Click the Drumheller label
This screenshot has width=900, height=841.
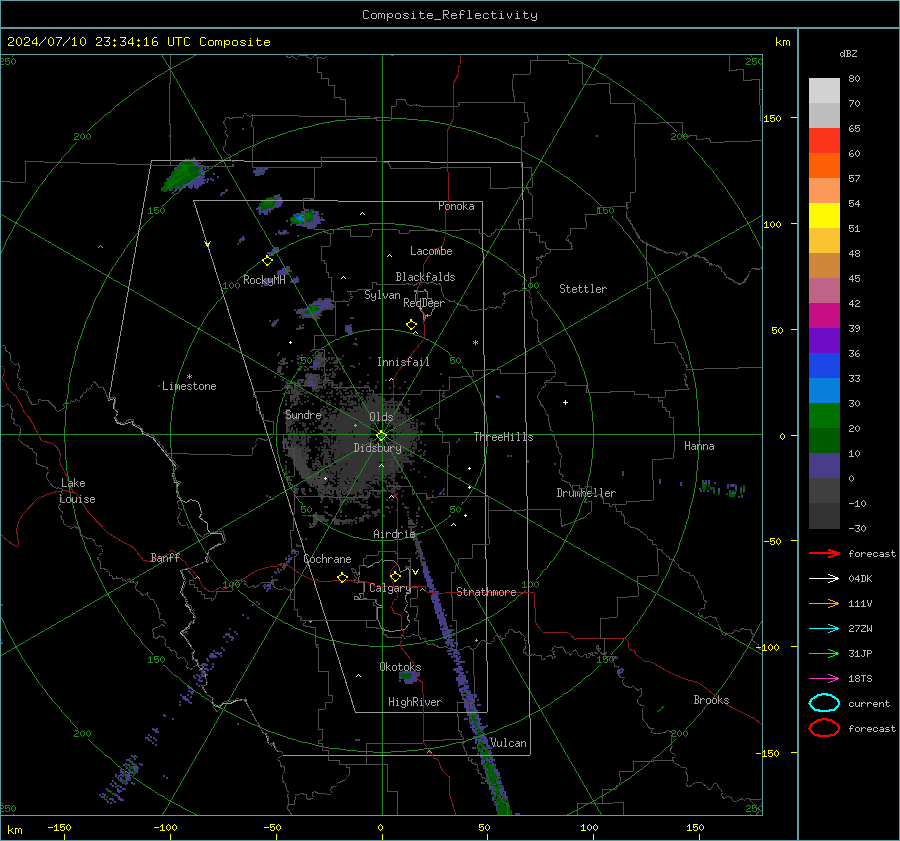(586, 493)
